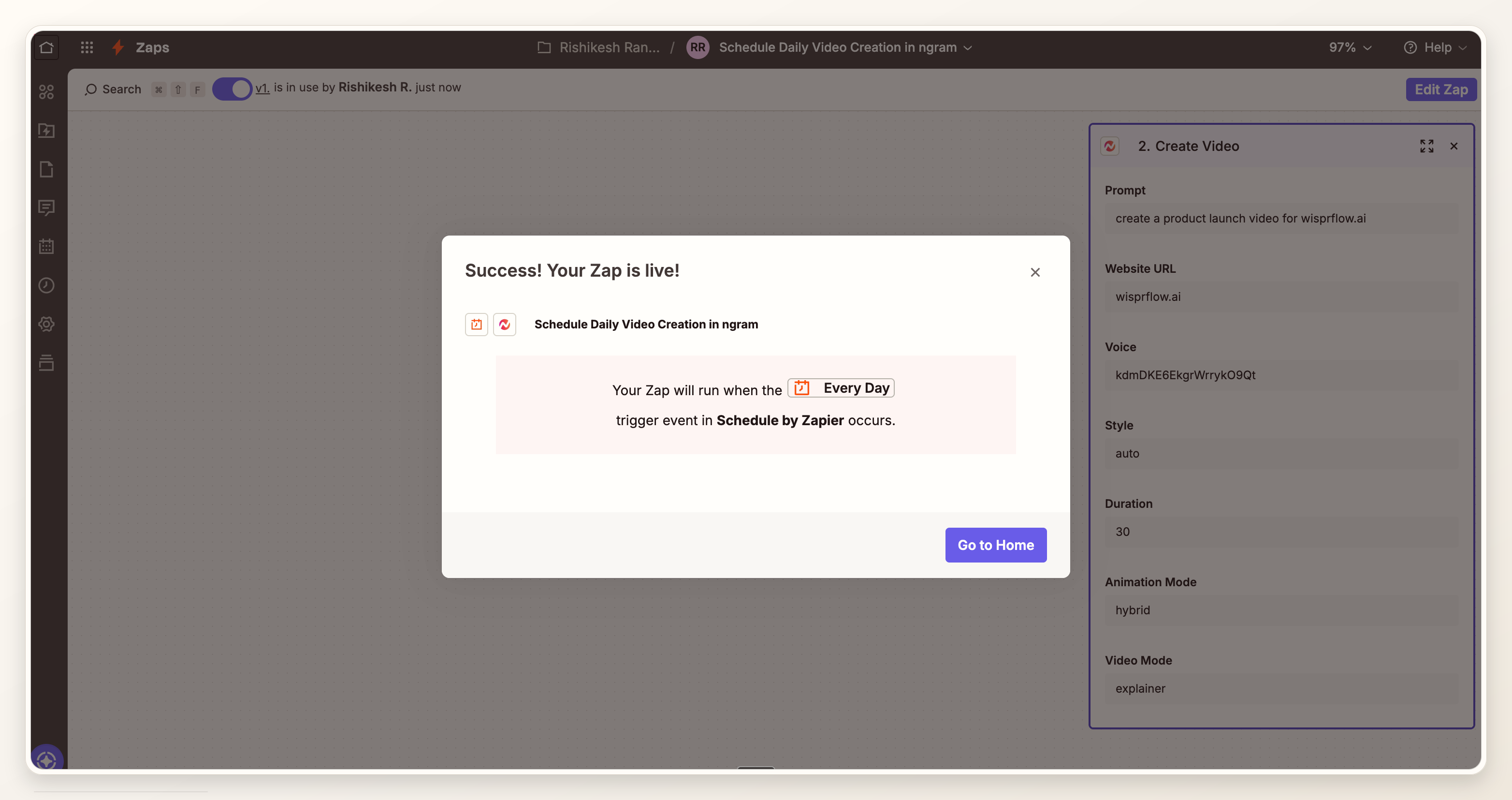Click the Go to Home button
Screen dimensions: 1512x800
(x=995, y=545)
